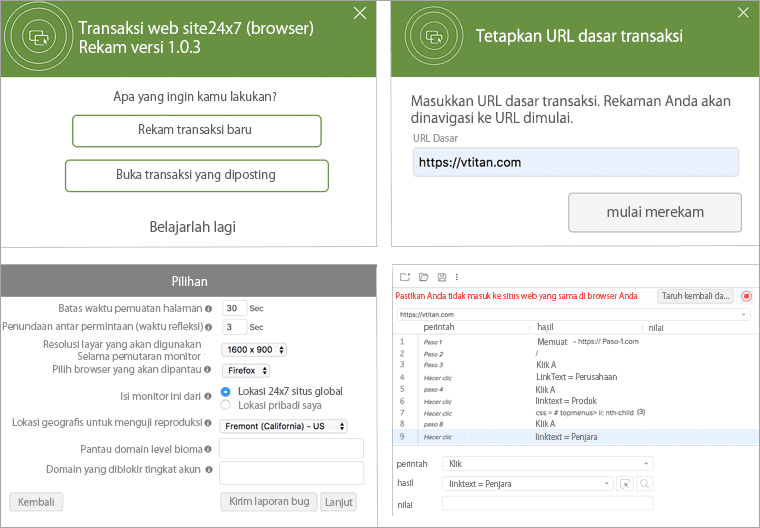Open the Fremont (California) - US location dropdown
Viewport: 760px width, 528px height.
tap(284, 426)
